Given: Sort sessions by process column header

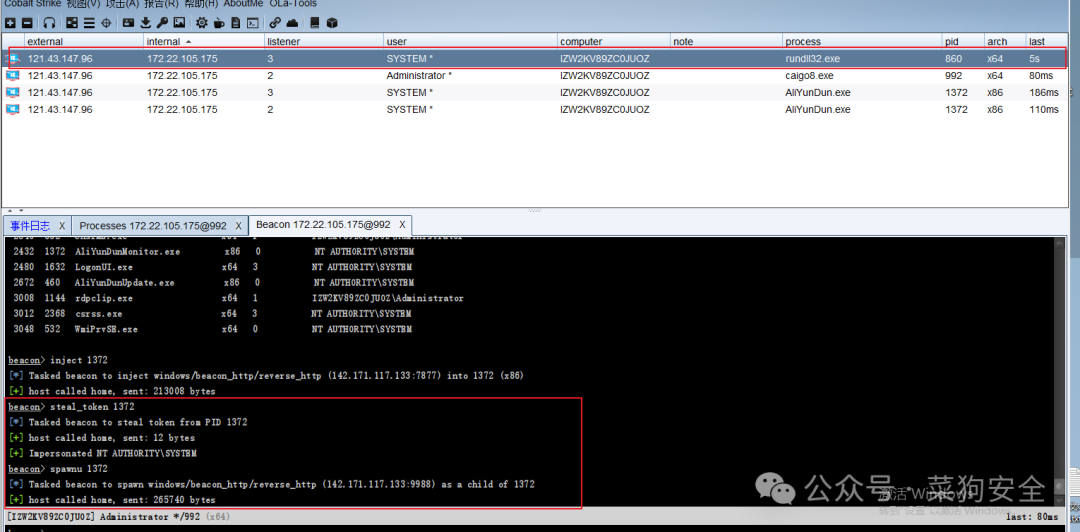Looking at the screenshot, I should (862, 41).
